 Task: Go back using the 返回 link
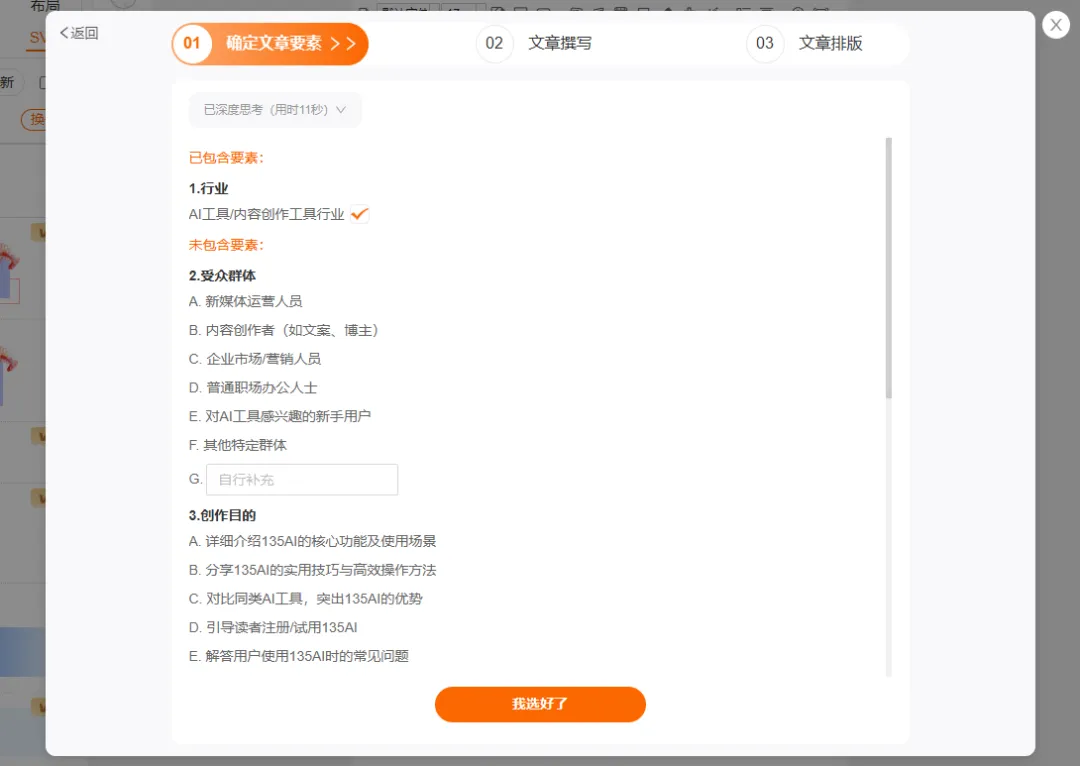pos(79,33)
